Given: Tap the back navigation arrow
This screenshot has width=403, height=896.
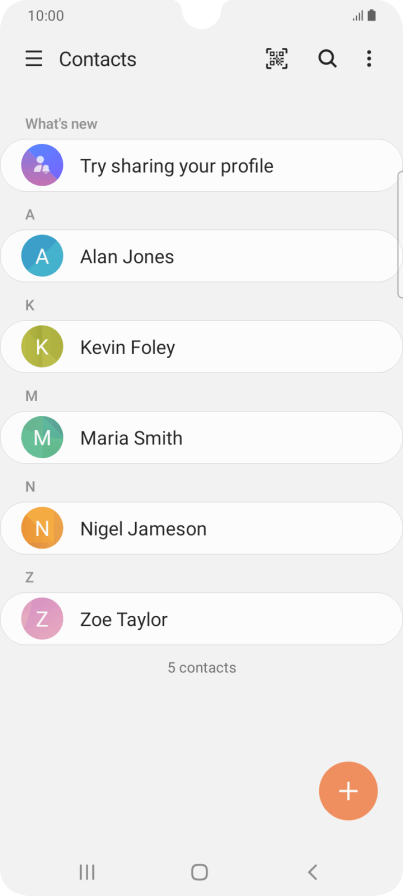Looking at the screenshot, I should (x=312, y=872).
